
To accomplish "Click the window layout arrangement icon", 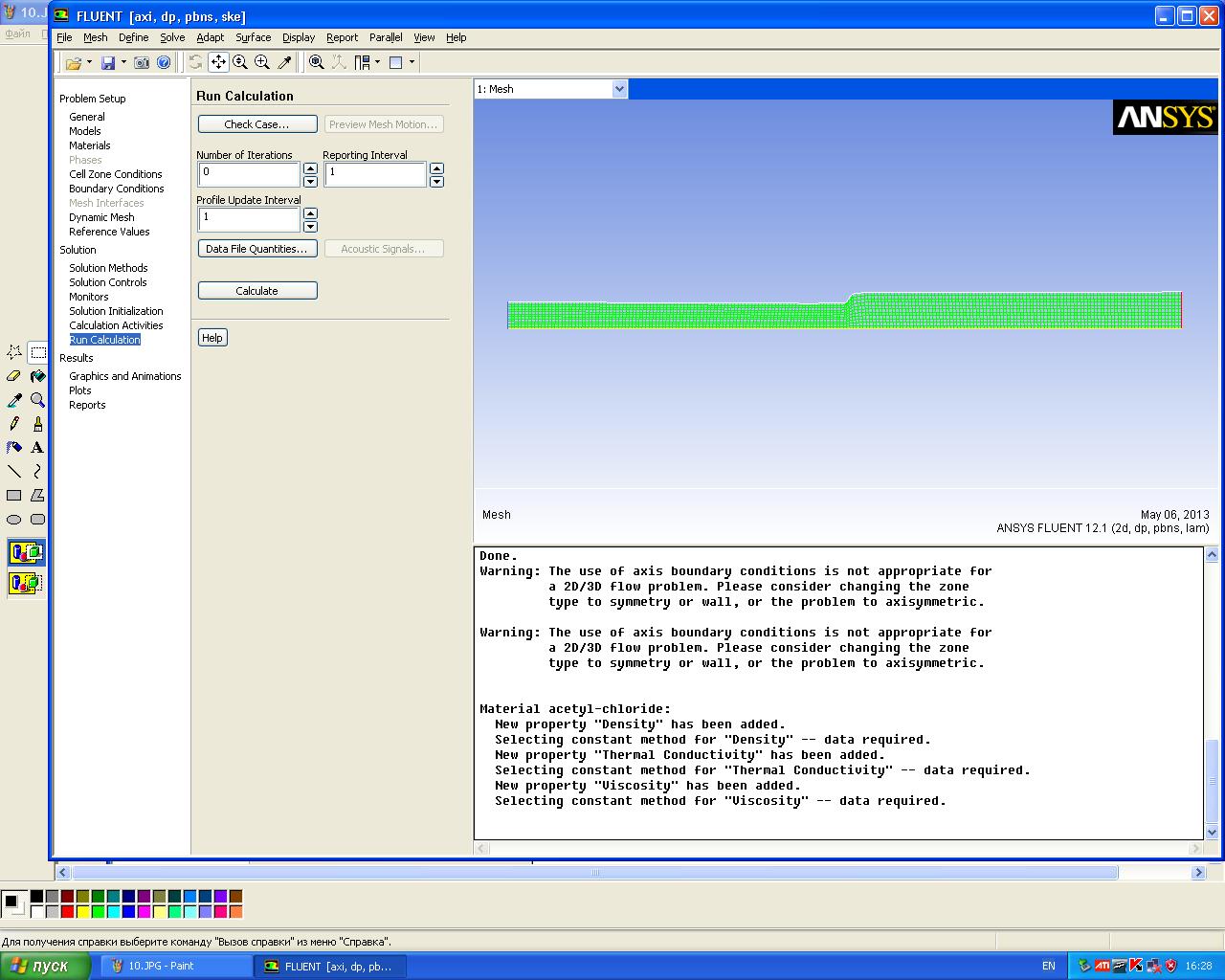I will point(363,62).
